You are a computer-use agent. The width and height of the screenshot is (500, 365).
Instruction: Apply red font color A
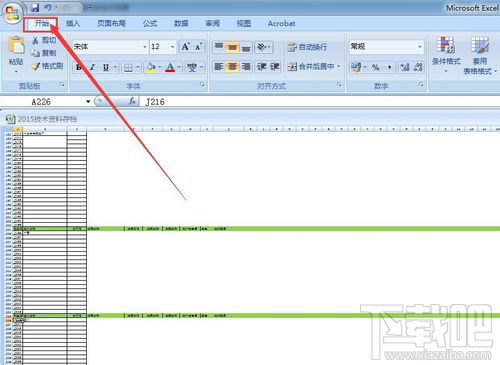tap(170, 67)
